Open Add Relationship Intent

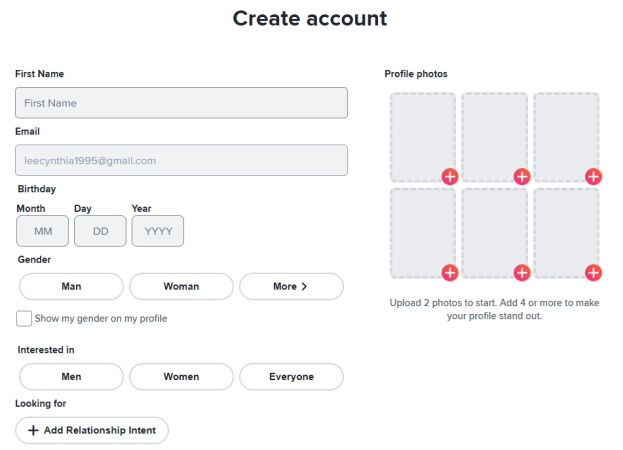click(92, 430)
